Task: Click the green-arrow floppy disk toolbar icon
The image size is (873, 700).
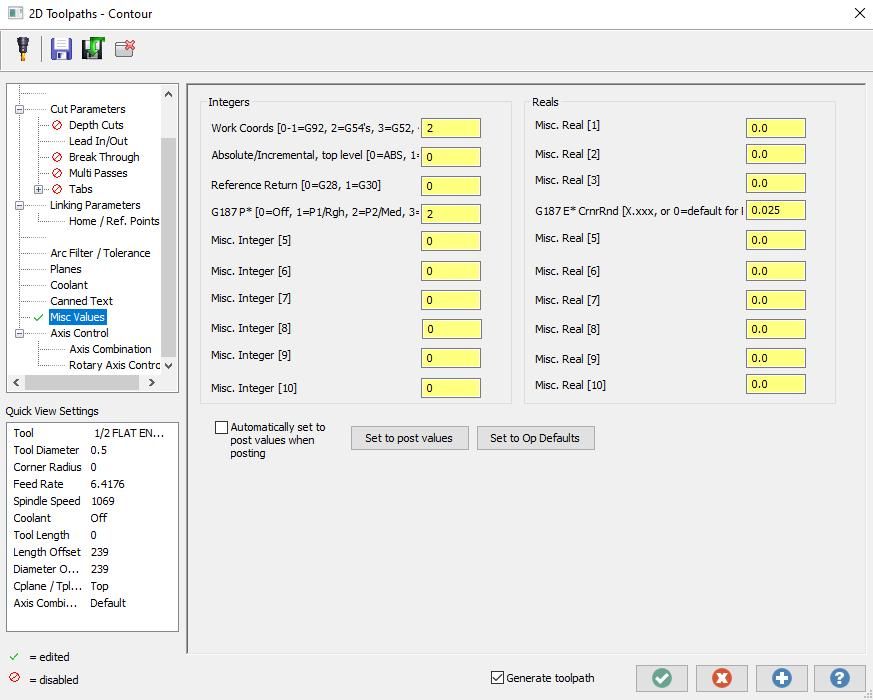Action: pyautogui.click(x=93, y=48)
